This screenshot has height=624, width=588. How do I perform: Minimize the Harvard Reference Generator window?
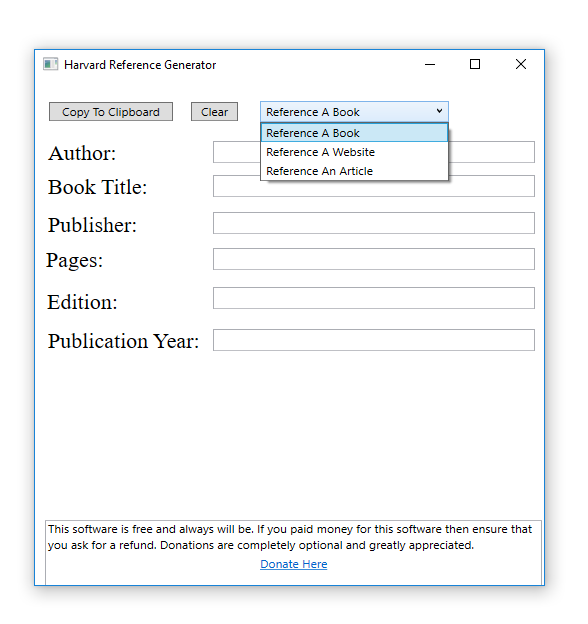[430, 64]
